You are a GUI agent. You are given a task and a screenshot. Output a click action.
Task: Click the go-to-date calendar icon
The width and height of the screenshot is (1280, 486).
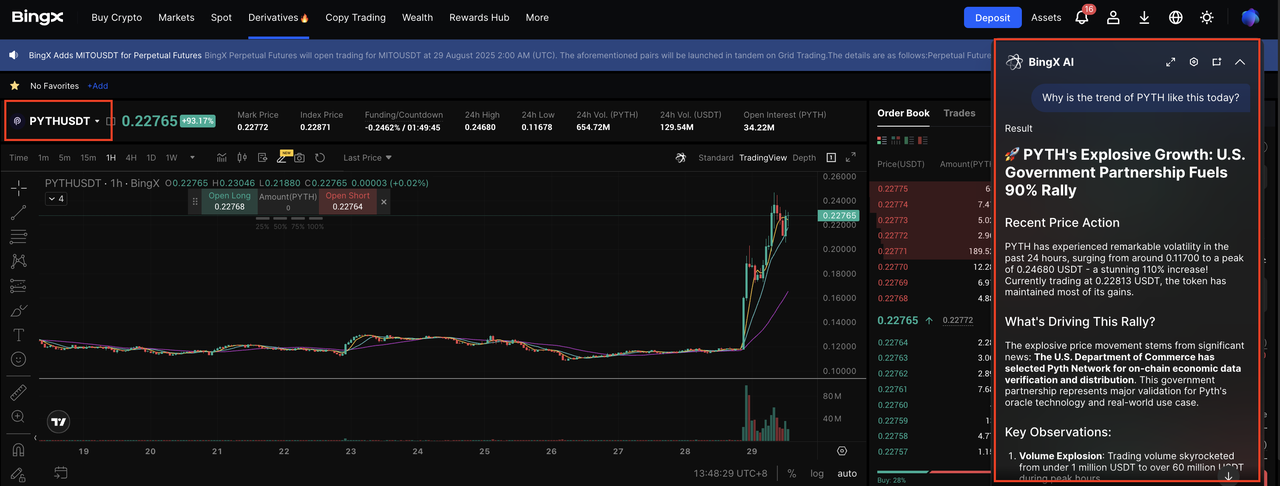point(60,473)
